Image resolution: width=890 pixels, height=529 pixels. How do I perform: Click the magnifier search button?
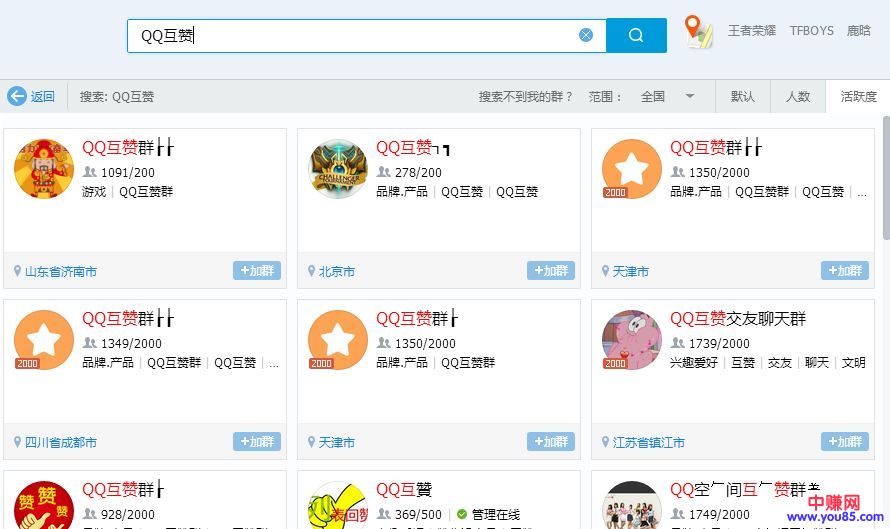[636, 35]
